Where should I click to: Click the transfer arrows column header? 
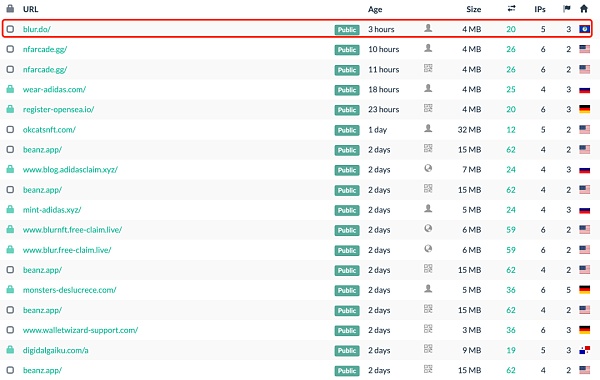click(x=511, y=8)
